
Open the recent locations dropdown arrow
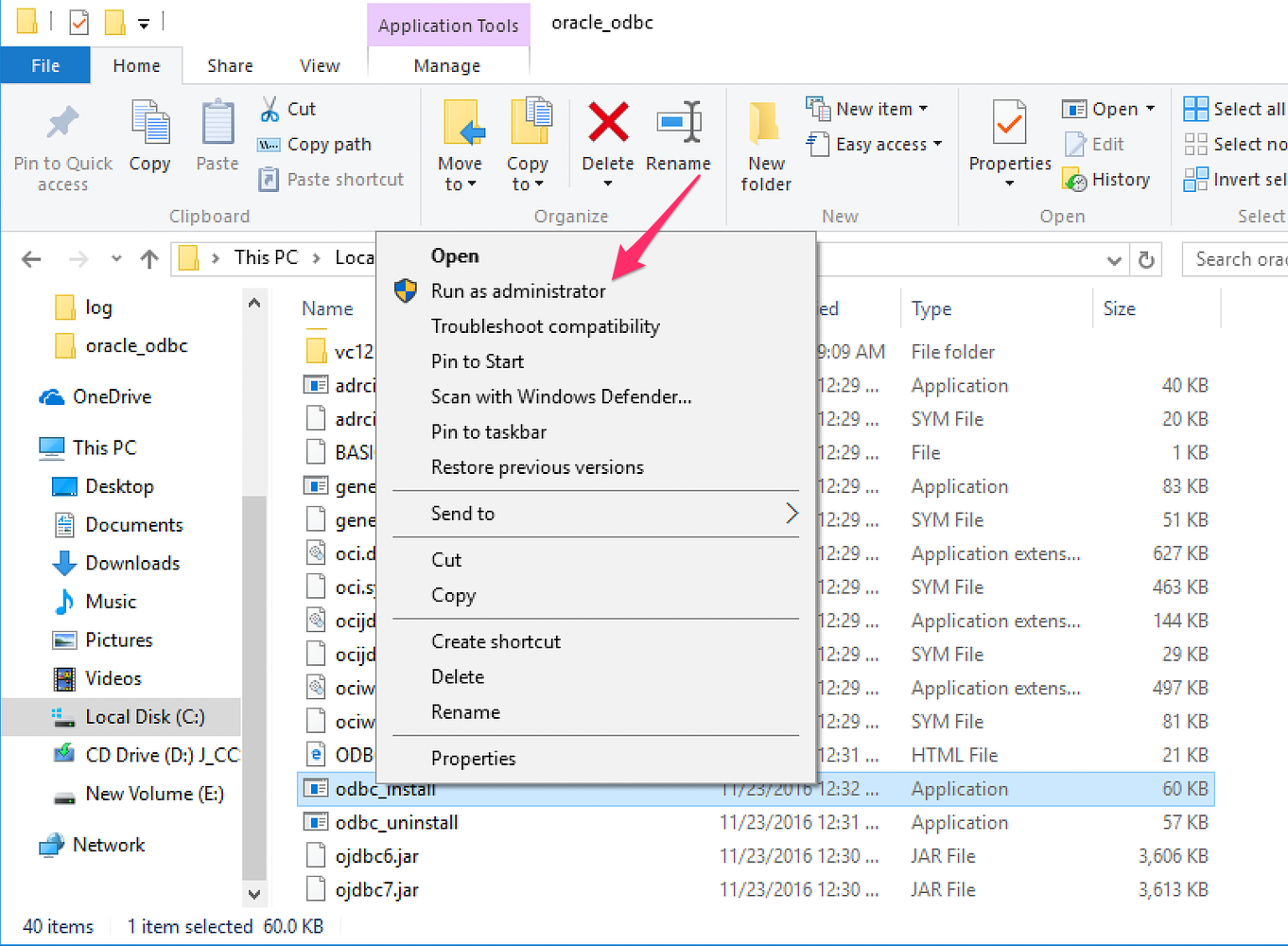point(116,258)
